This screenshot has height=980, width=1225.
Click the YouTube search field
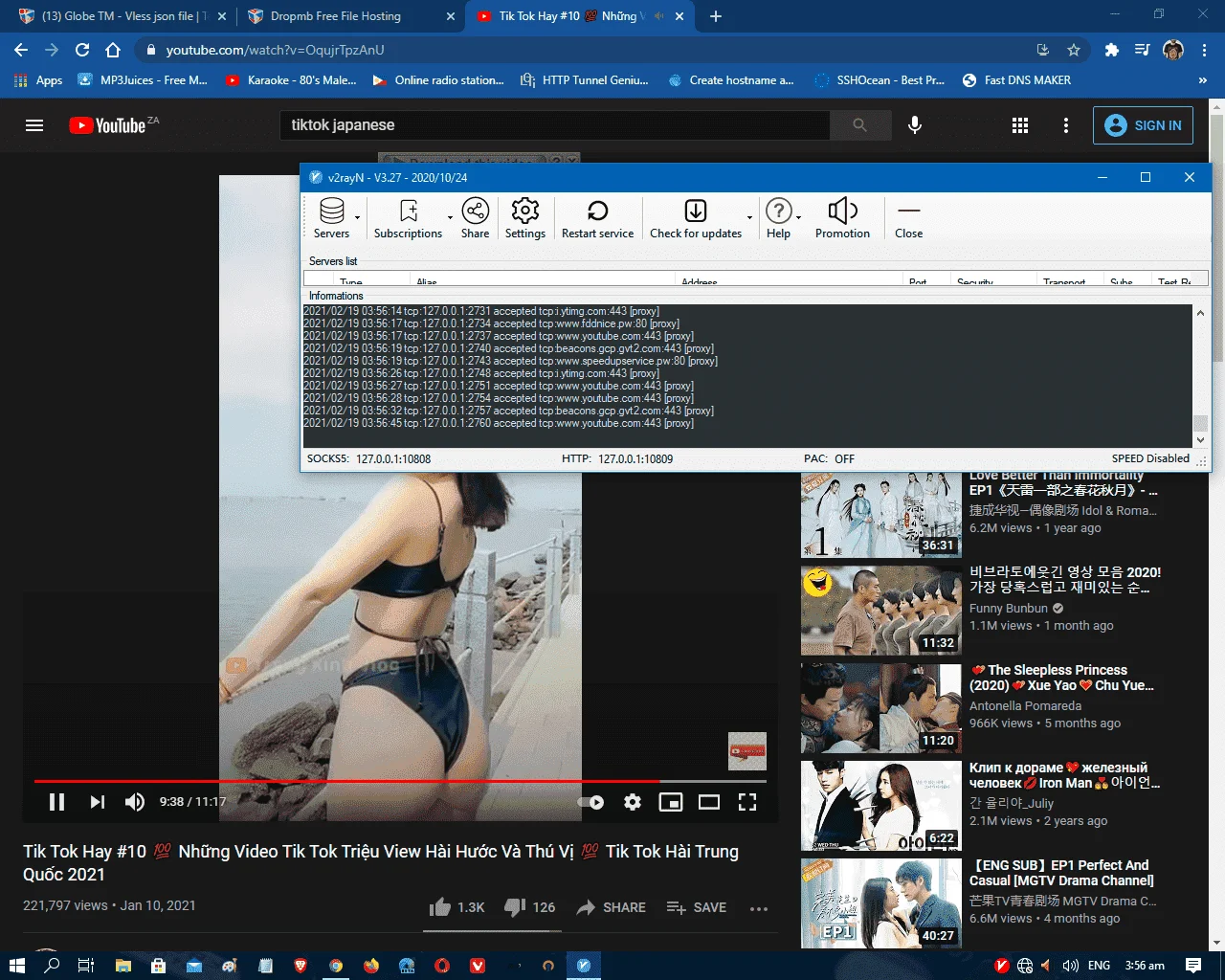coord(554,125)
